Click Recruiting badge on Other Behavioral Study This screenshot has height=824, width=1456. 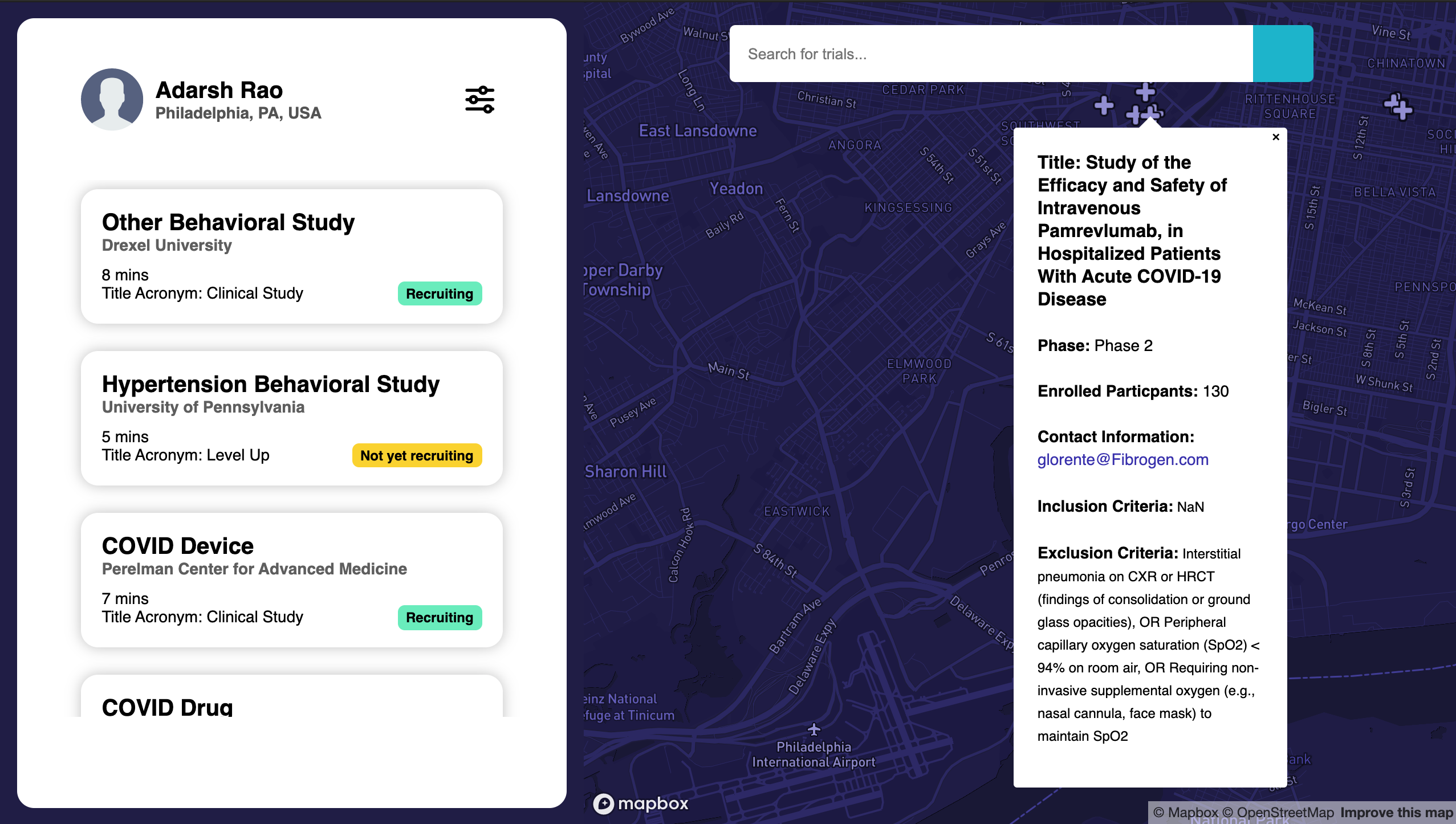[x=440, y=294]
